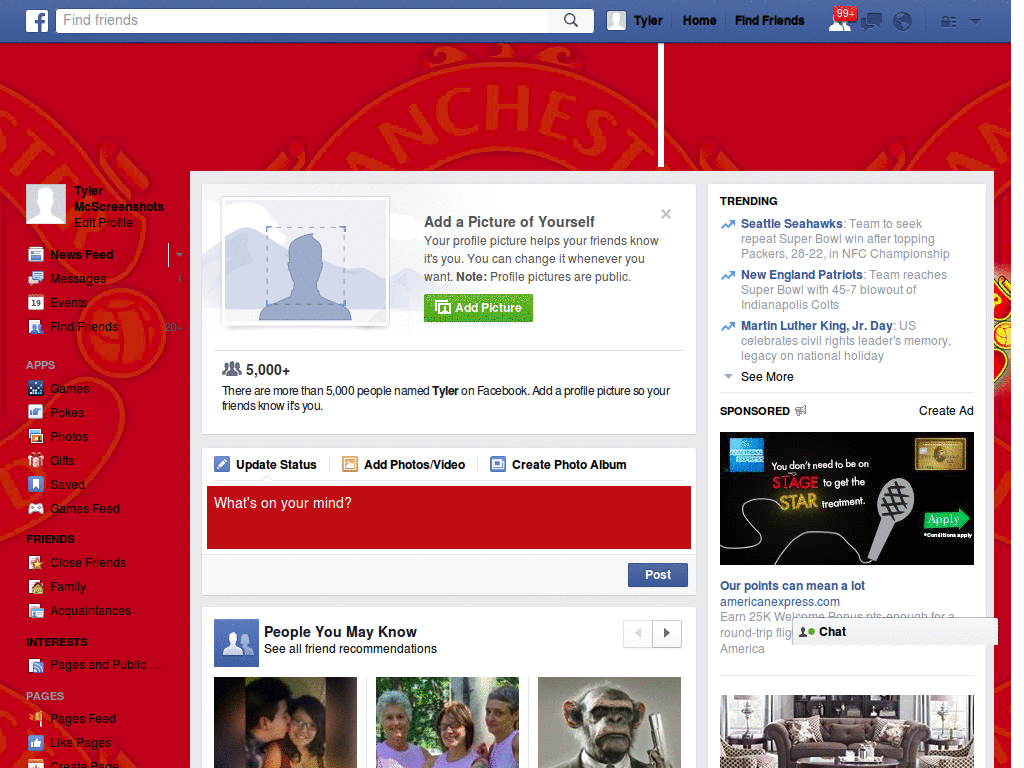Image resolution: width=1024 pixels, height=768 pixels.
Task: Click the privacy shortcuts lock icon
Action: [948, 22]
